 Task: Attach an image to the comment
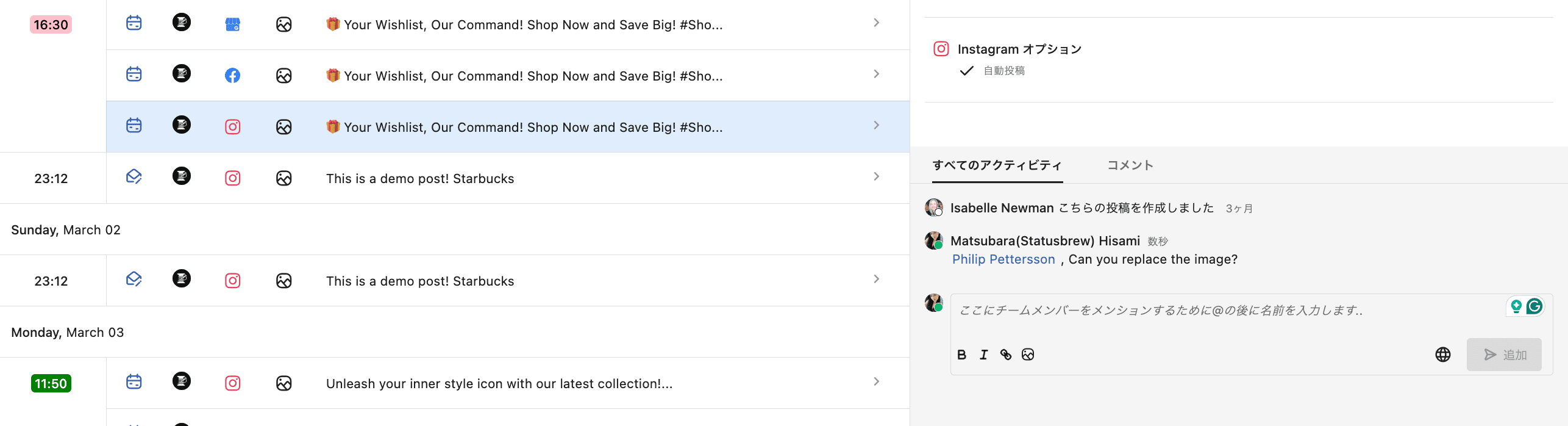point(1028,355)
